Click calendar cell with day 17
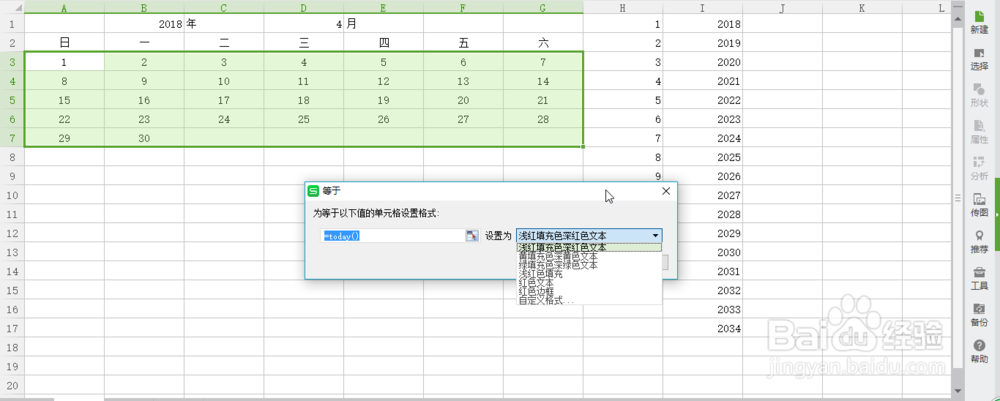 (x=224, y=100)
